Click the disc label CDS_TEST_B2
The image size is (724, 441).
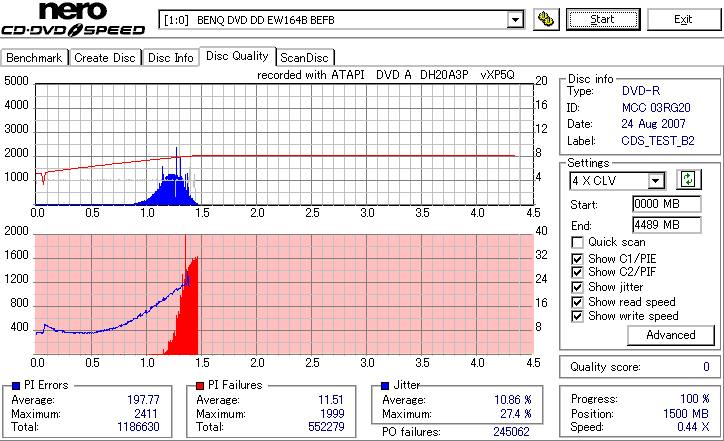tap(658, 141)
